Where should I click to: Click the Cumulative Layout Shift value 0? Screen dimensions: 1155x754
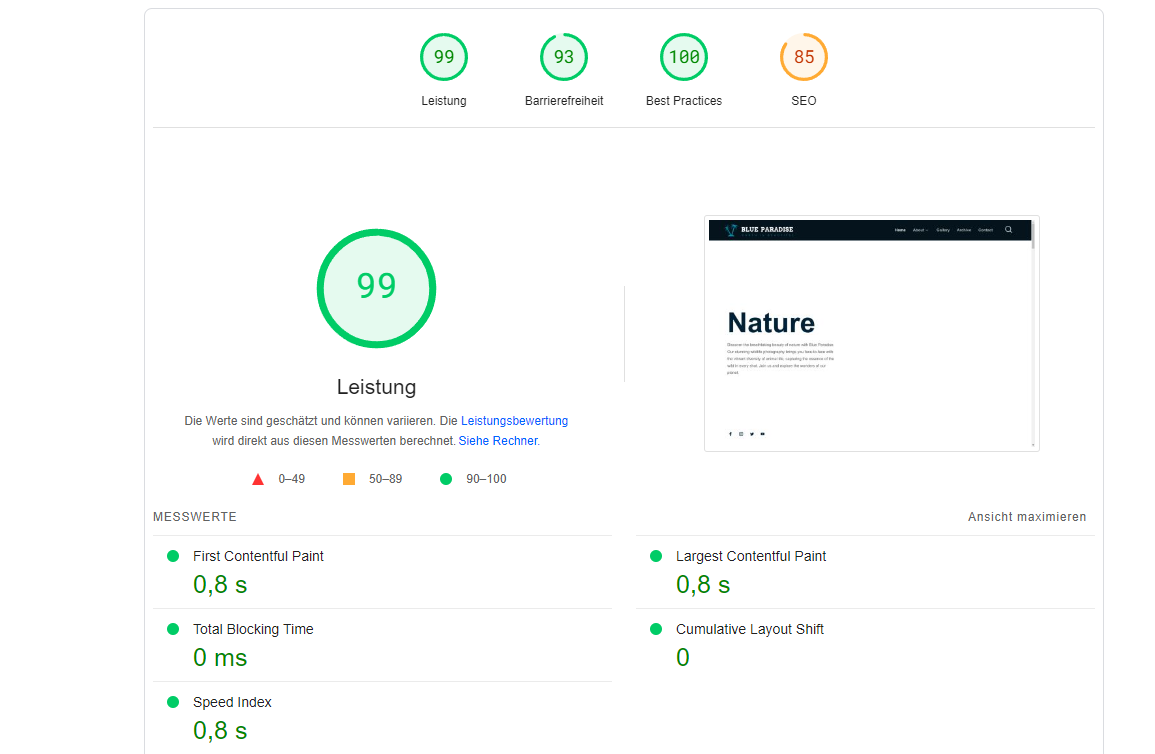(683, 658)
